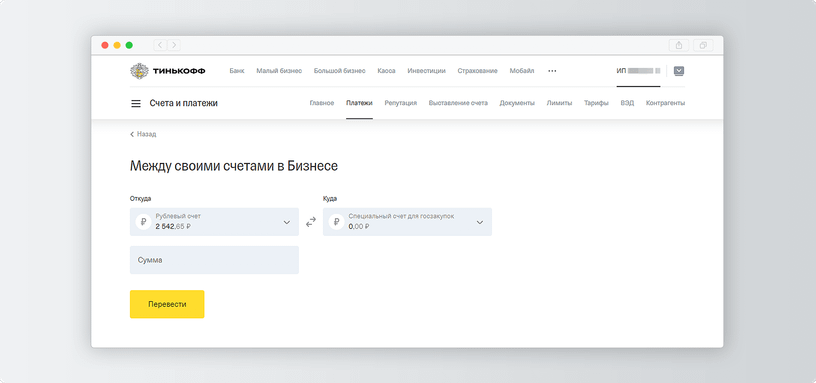Click the browser share icon
The width and height of the screenshot is (816, 383).
tap(679, 45)
